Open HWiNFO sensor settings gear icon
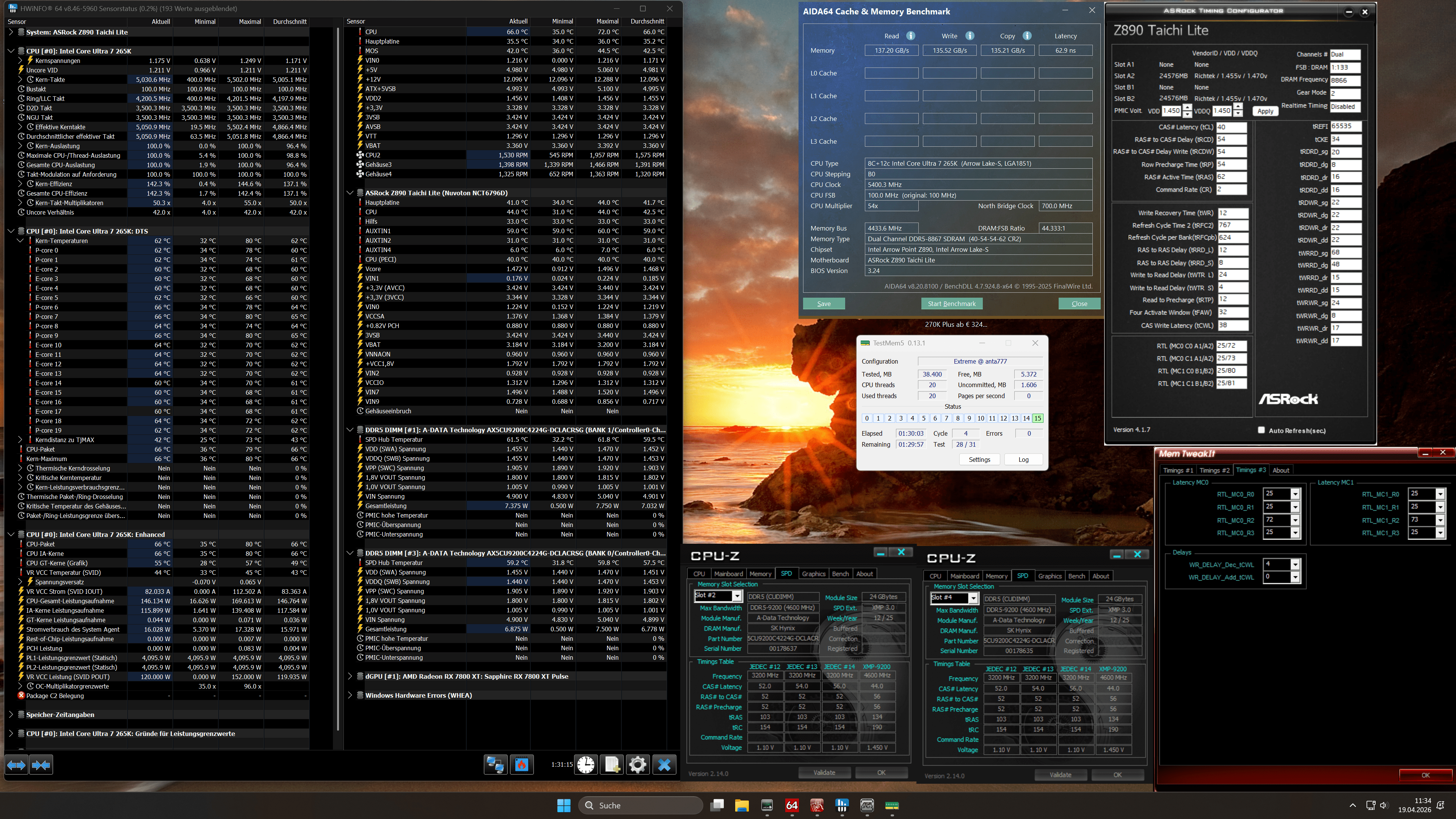This screenshot has width=1456, height=819. pyautogui.click(x=637, y=765)
